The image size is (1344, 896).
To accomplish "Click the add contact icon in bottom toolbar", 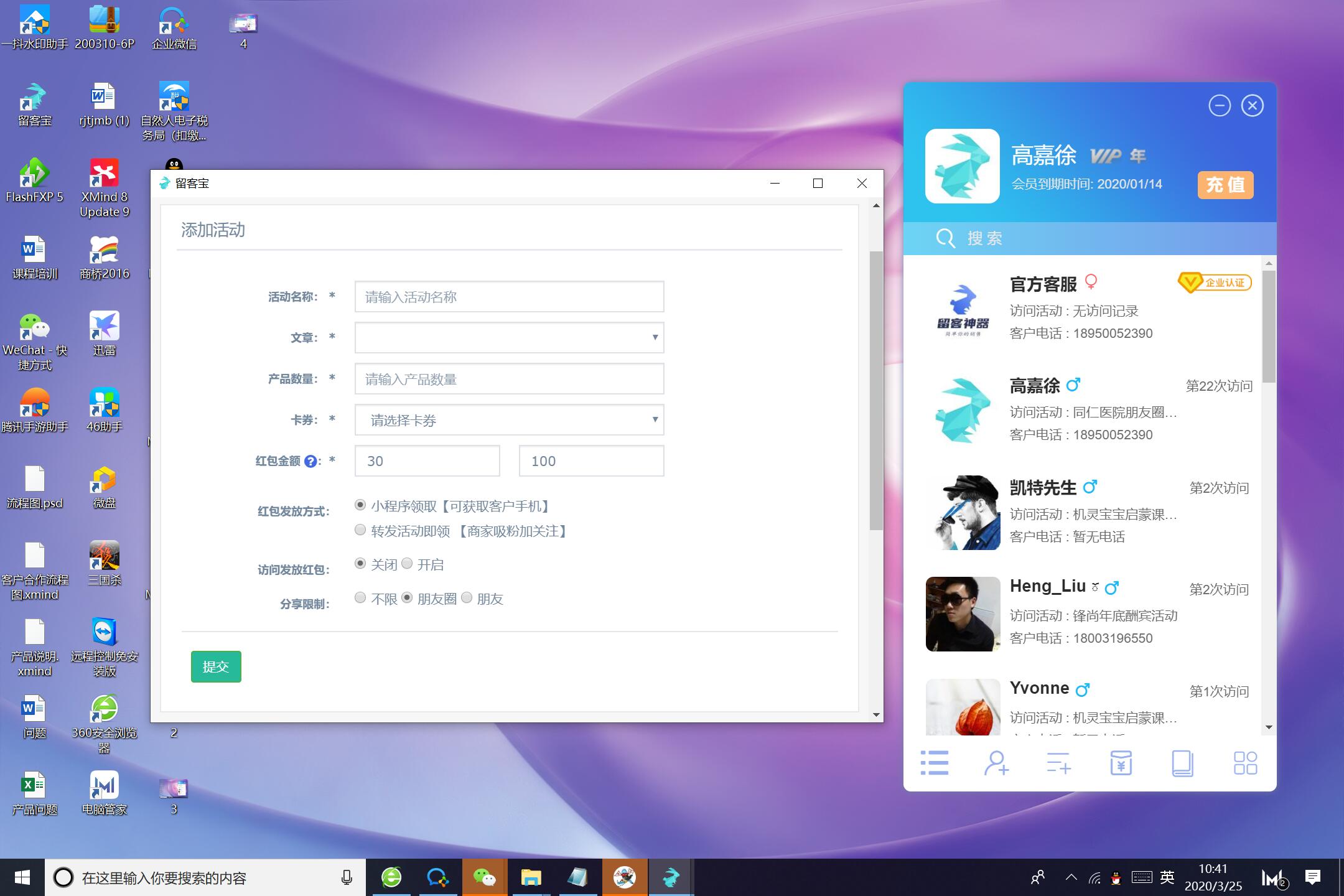I will (x=996, y=763).
